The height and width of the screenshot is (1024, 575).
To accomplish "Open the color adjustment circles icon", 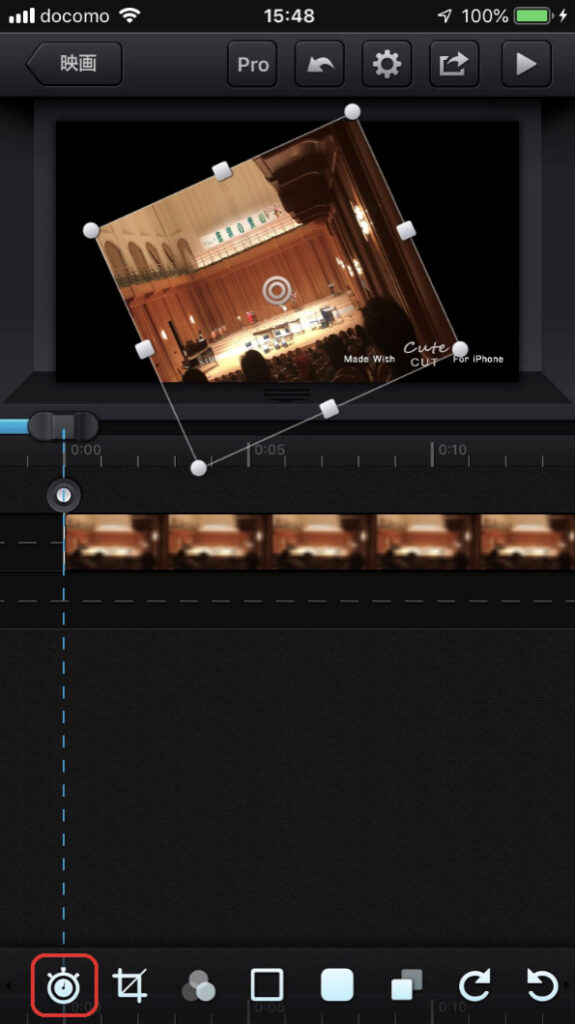I will click(199, 986).
